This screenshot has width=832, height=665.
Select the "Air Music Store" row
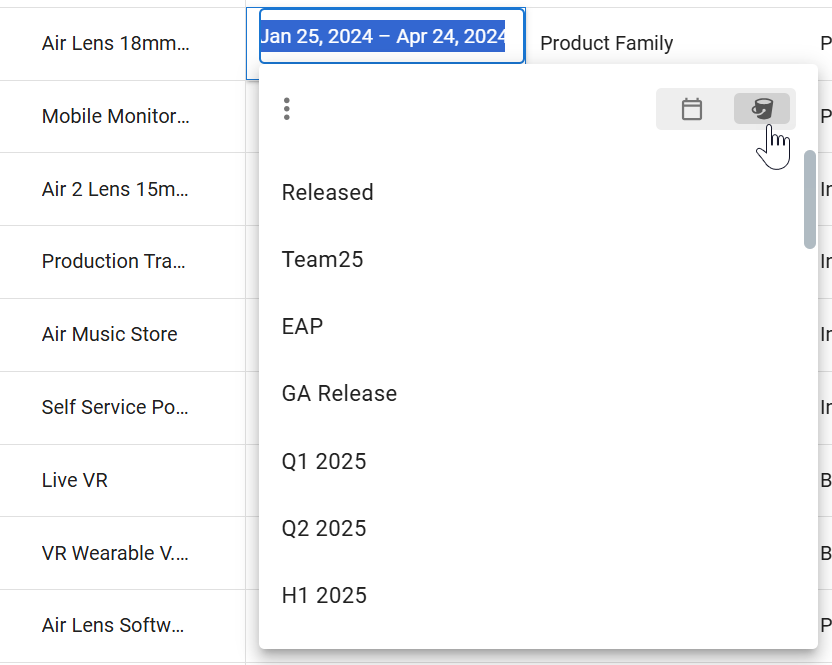click(109, 335)
